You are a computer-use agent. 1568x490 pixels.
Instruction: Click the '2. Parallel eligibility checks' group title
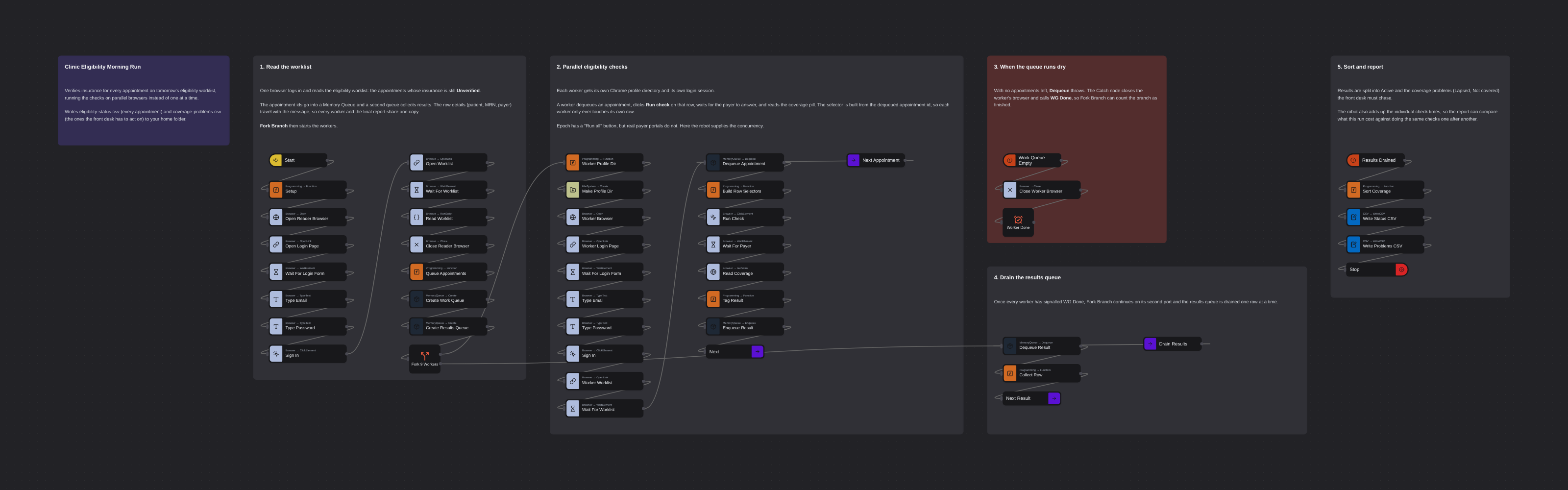click(x=591, y=67)
